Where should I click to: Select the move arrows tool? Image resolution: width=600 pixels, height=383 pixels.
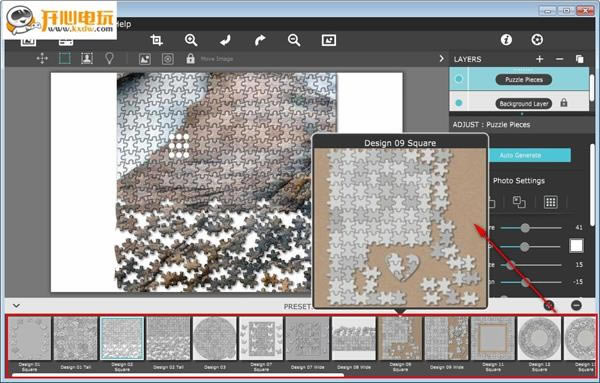[42, 59]
